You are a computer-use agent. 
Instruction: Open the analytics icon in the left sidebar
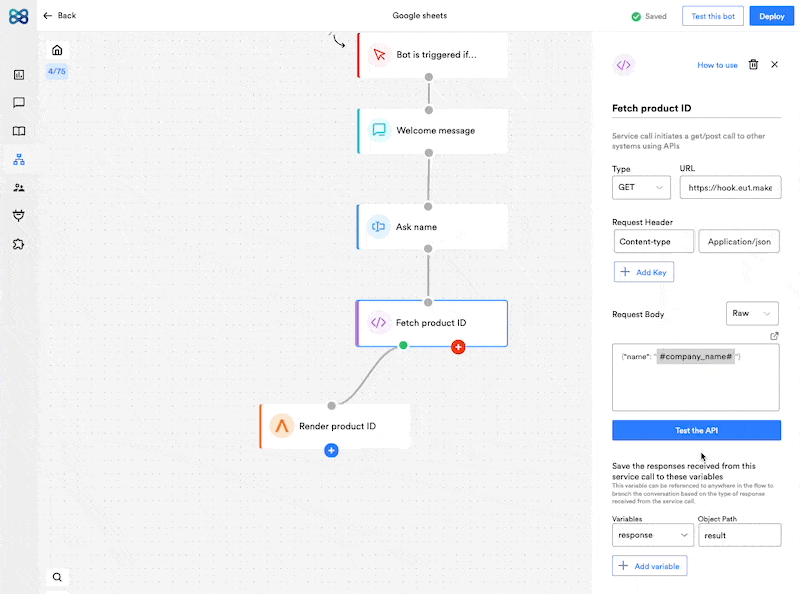[x=19, y=75]
